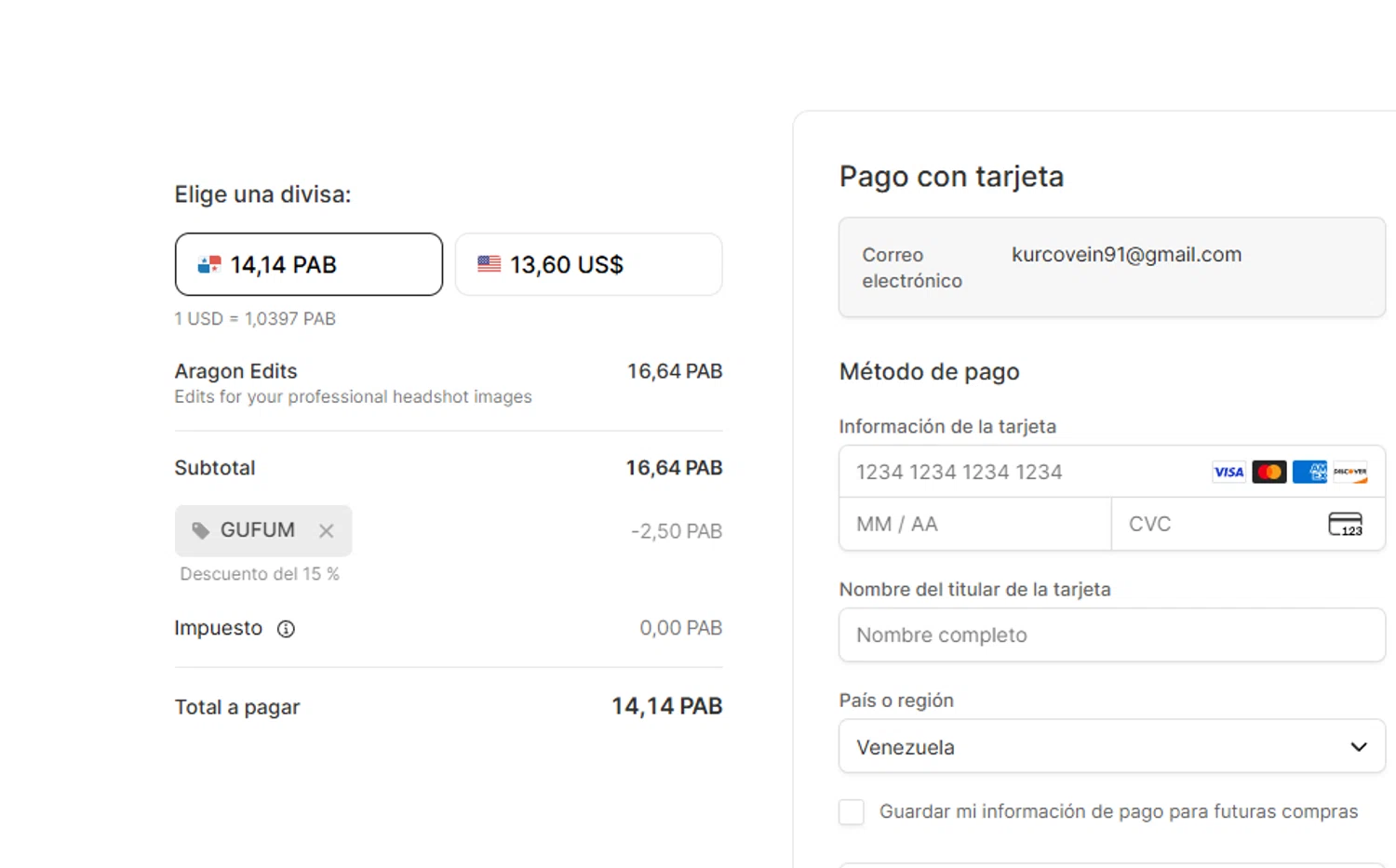
Task: Click the CVC card hint icon
Action: [1346, 524]
